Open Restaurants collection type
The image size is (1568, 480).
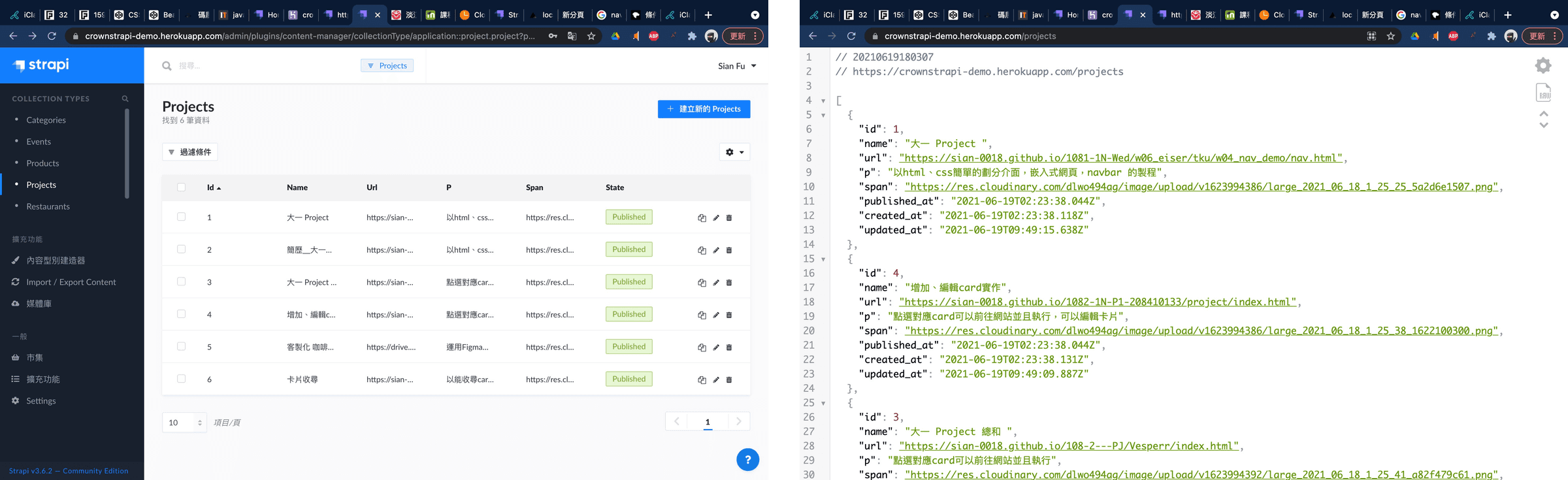click(x=48, y=206)
